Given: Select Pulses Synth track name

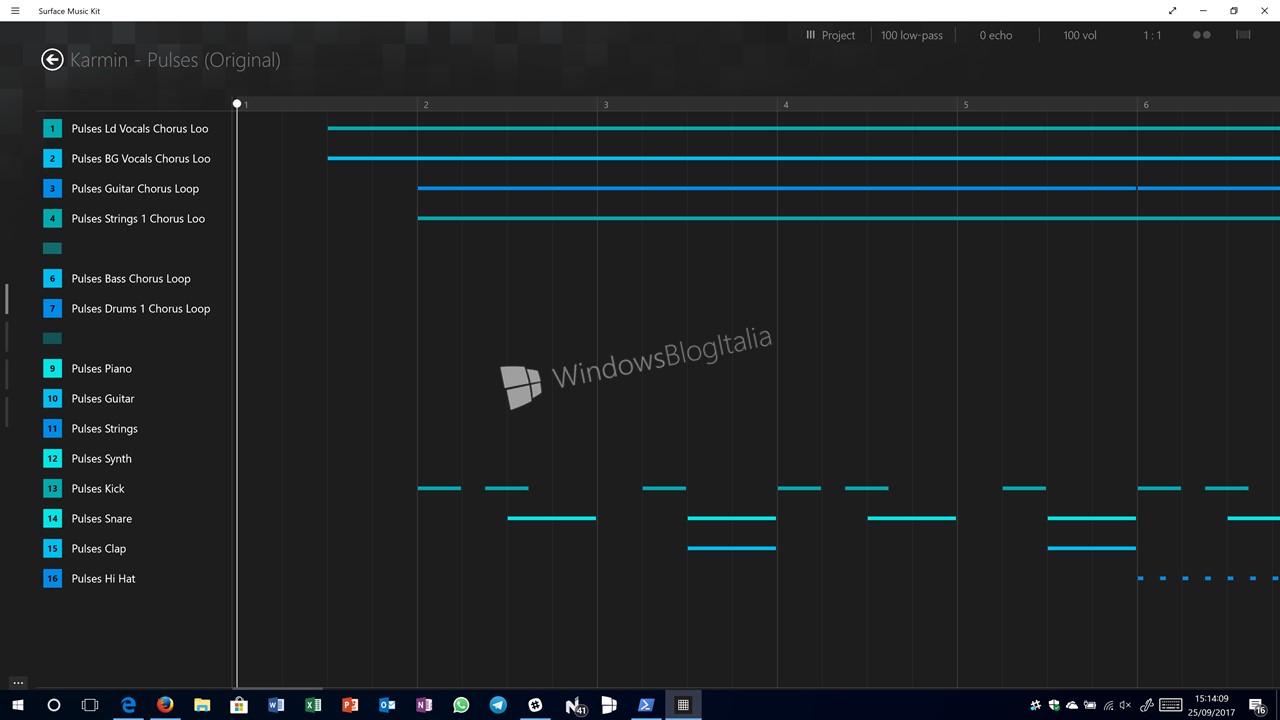Looking at the screenshot, I should [101, 458].
